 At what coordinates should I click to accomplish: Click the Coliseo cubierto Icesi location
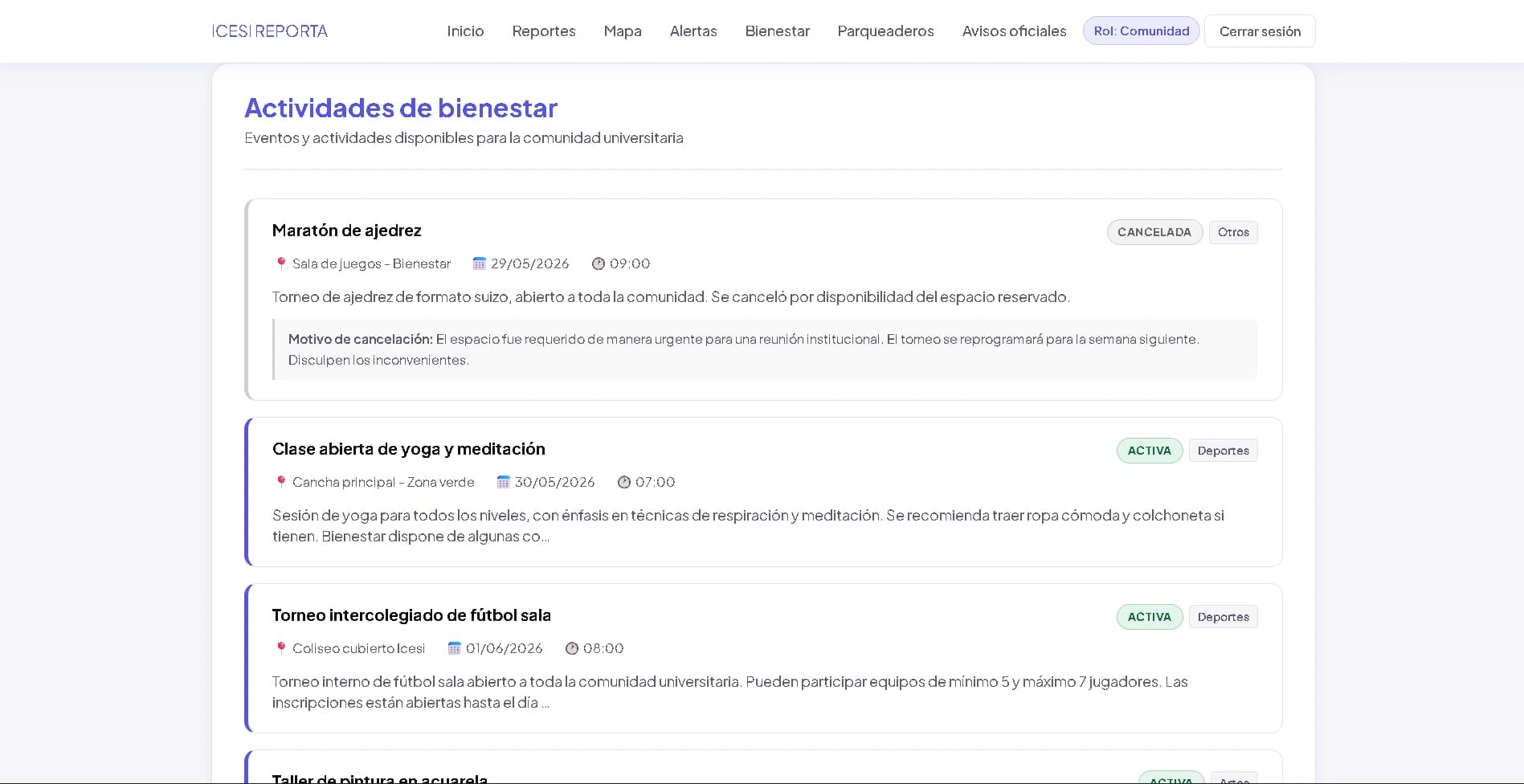[359, 648]
